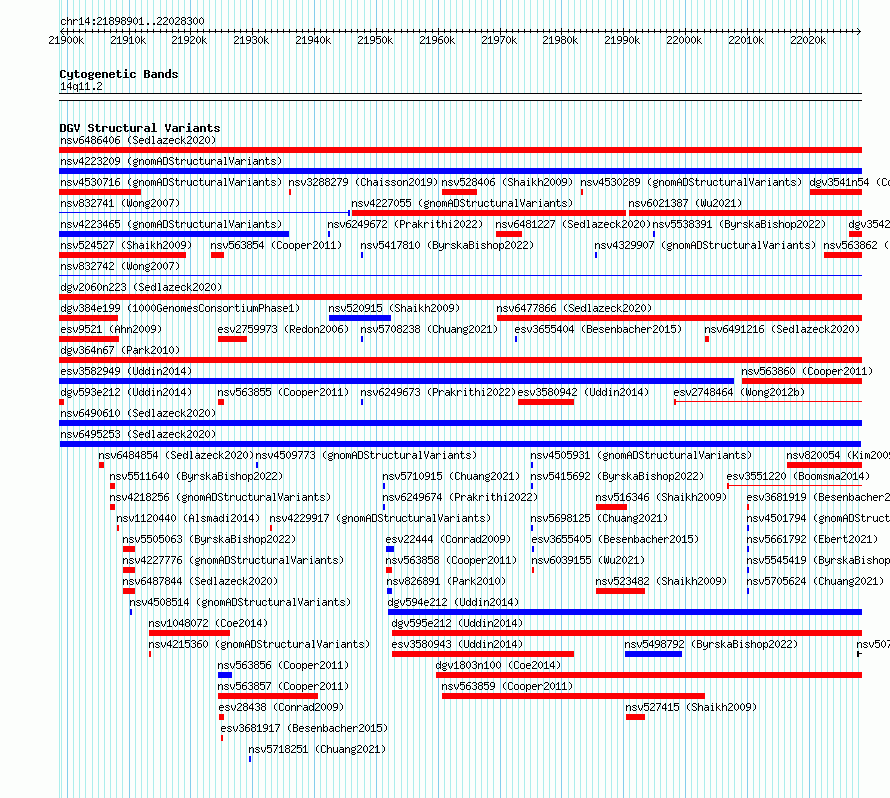Click the chr14:21898901..22028300 region label

pos(132,21)
